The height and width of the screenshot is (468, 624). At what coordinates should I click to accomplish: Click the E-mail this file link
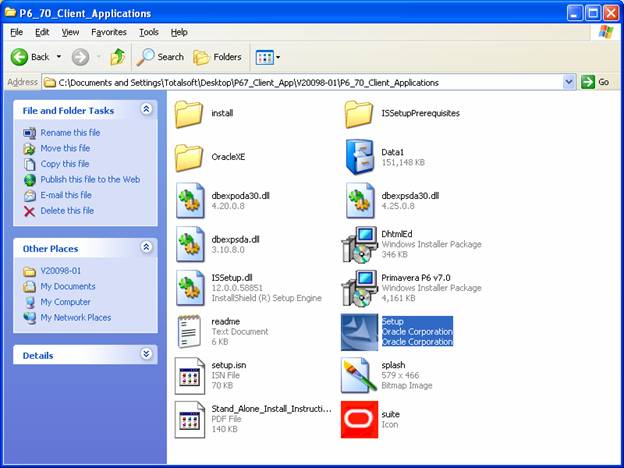click(x=66, y=195)
